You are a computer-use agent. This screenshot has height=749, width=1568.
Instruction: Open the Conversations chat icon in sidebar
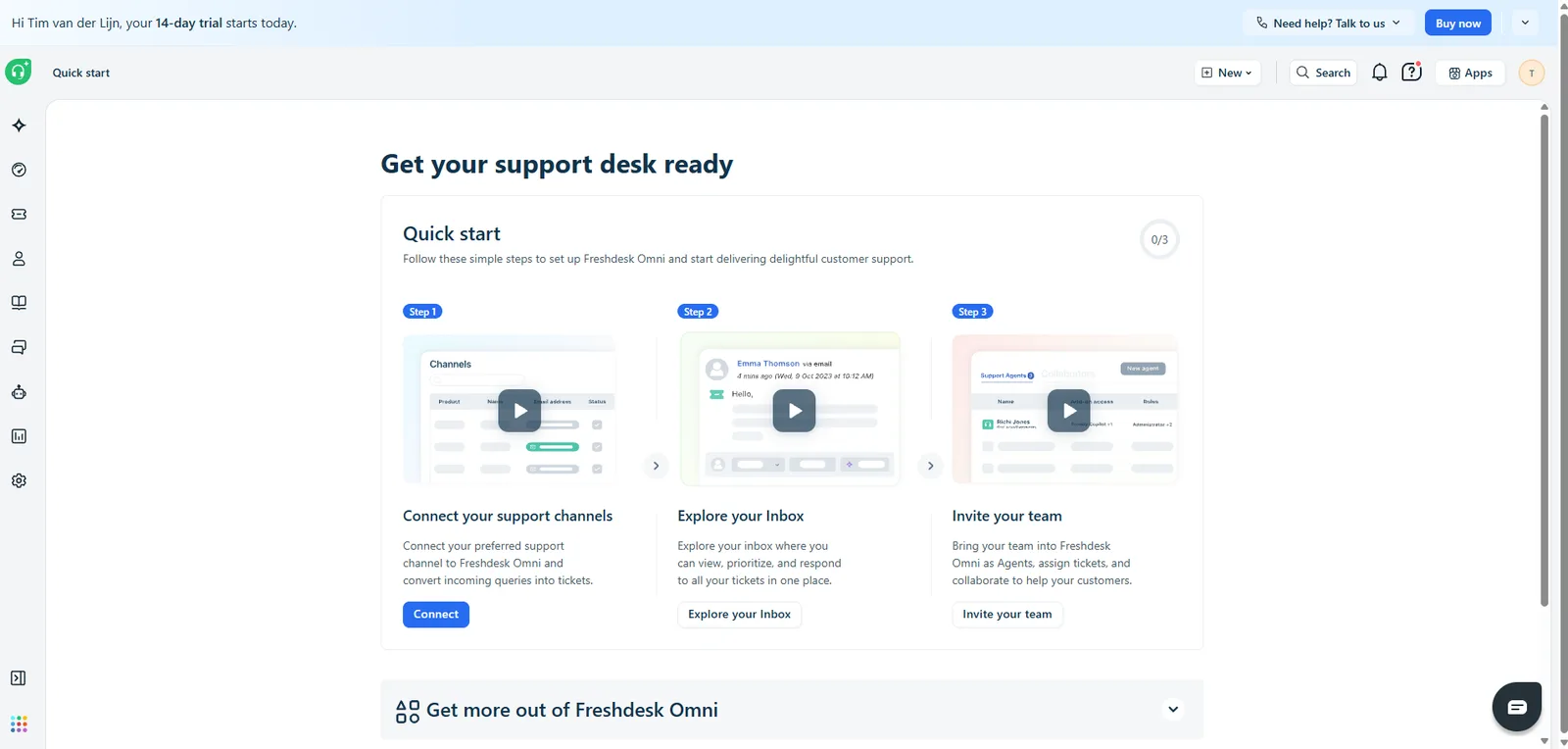click(19, 347)
